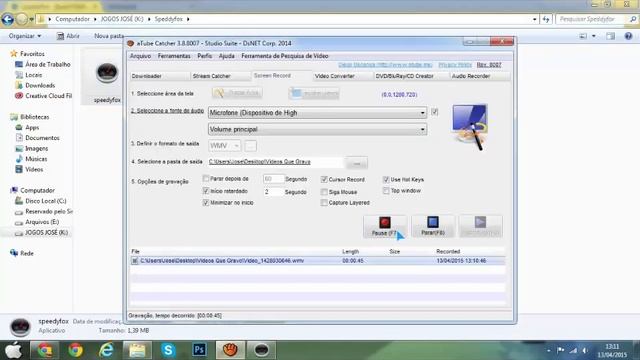Switch to Audio Recorder tab
This screenshot has width=640, height=360.
(480, 76)
